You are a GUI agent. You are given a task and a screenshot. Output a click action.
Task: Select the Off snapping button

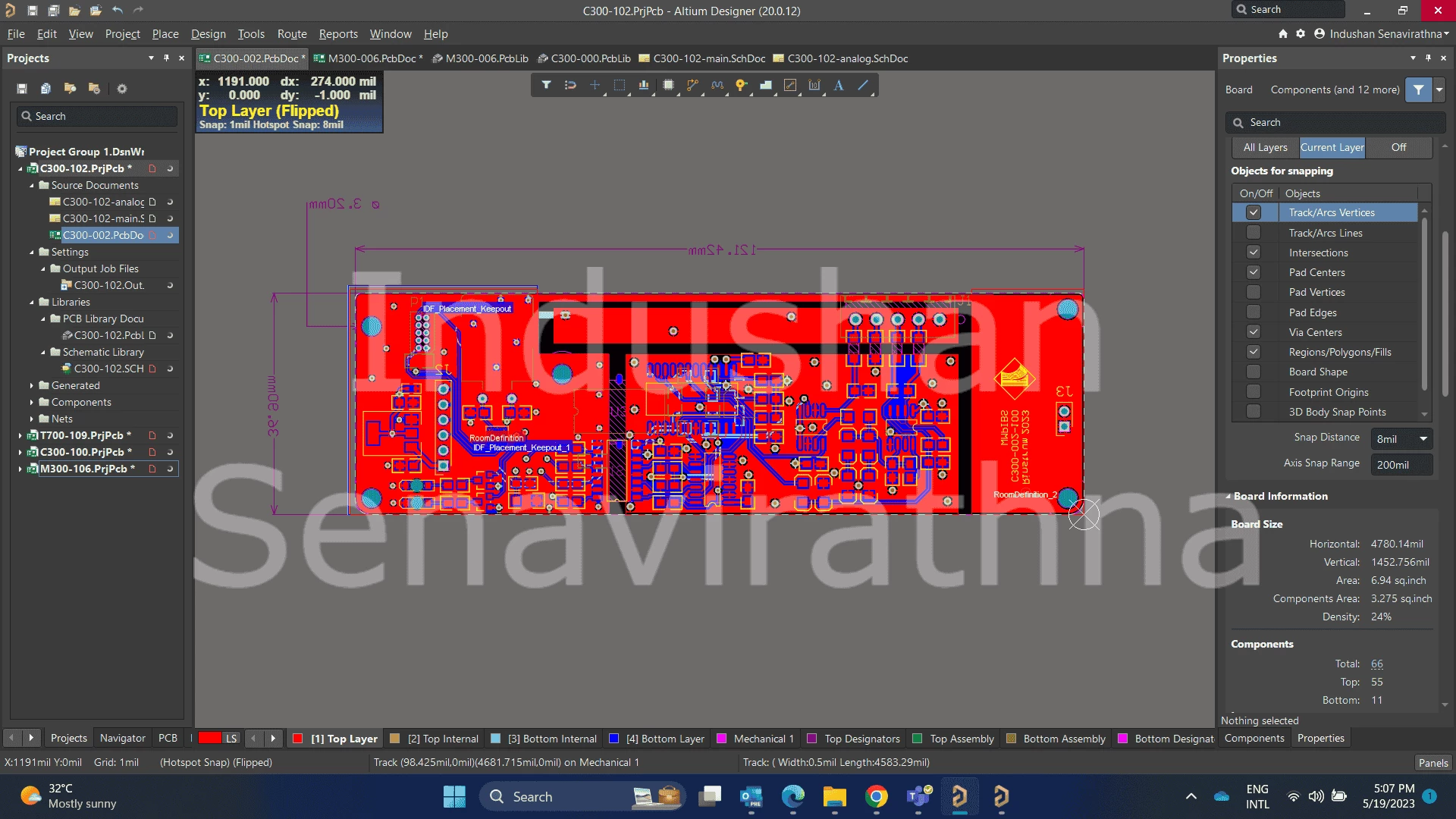point(1398,148)
